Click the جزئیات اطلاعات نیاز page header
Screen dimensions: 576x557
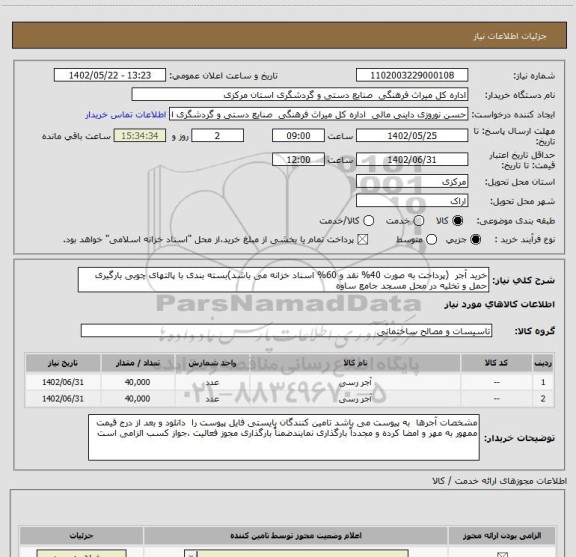point(510,36)
